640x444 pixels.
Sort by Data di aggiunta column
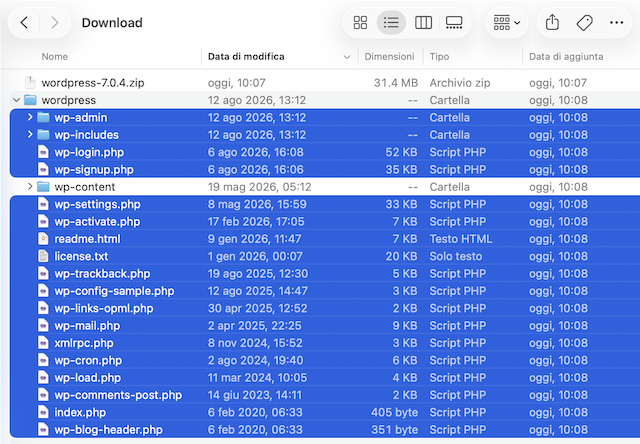pos(566,56)
